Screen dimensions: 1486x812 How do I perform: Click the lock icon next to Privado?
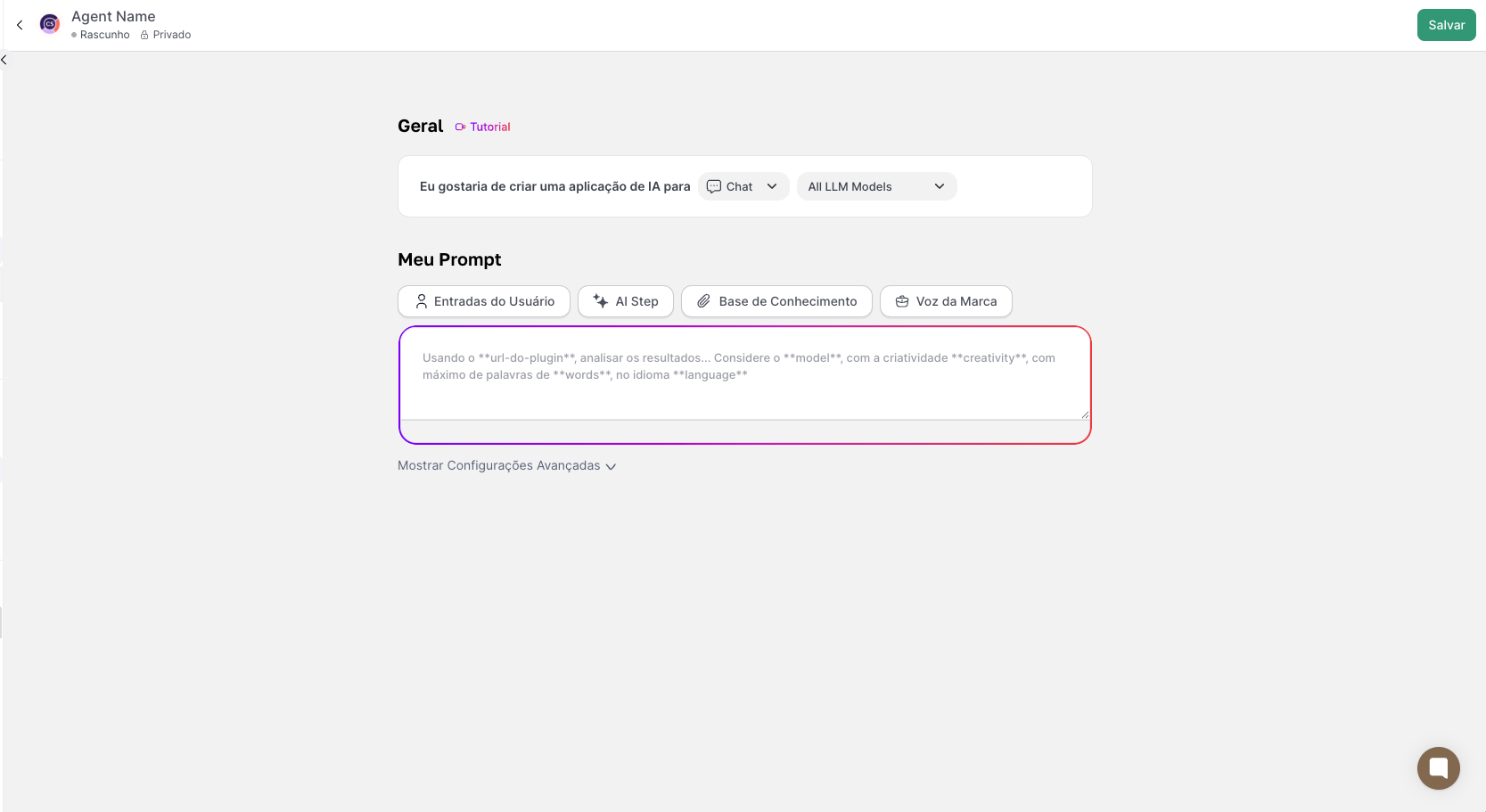point(144,35)
